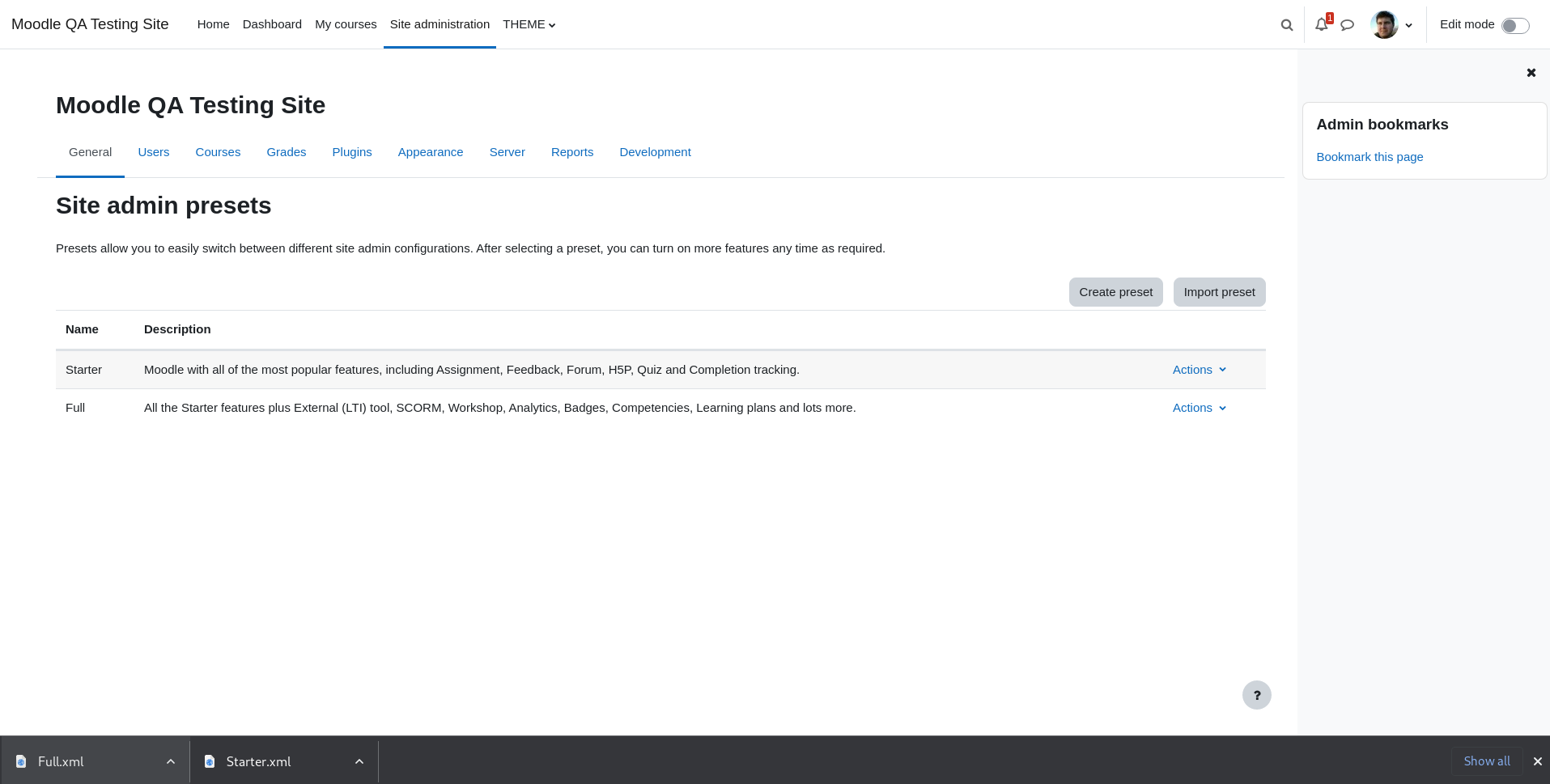
Task: Click the Full.xml file name in downloads bar
Action: [61, 761]
